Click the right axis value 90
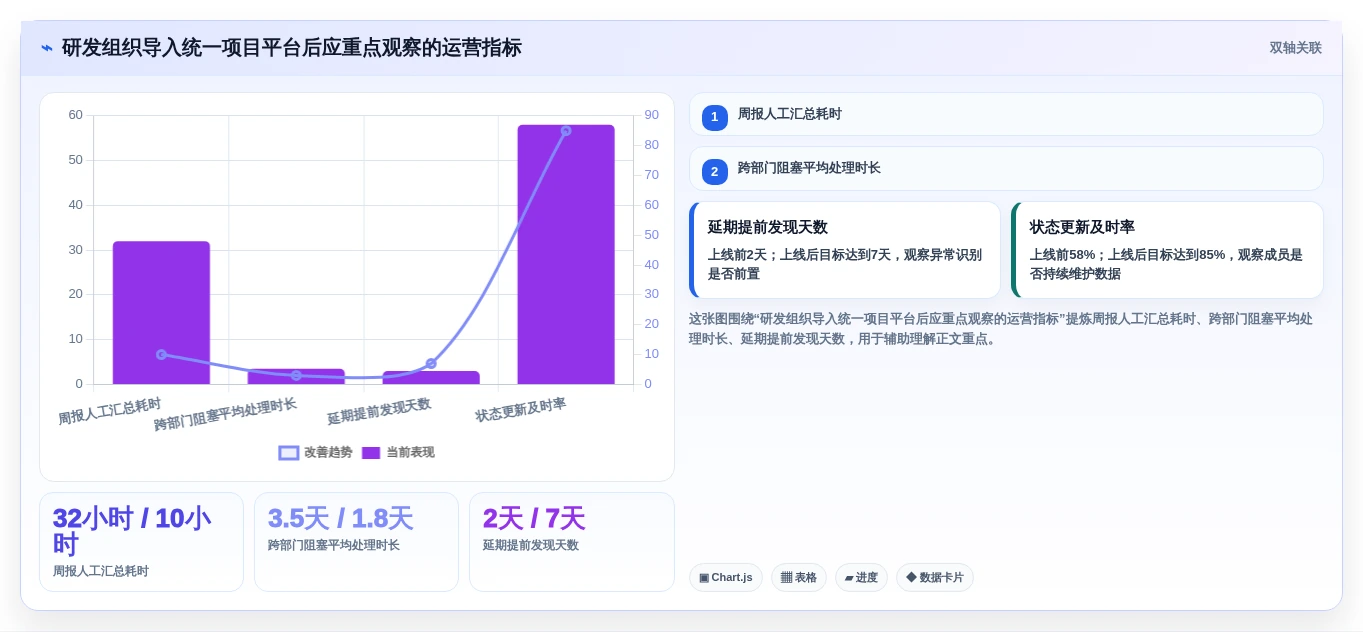1363x632 pixels. point(651,115)
